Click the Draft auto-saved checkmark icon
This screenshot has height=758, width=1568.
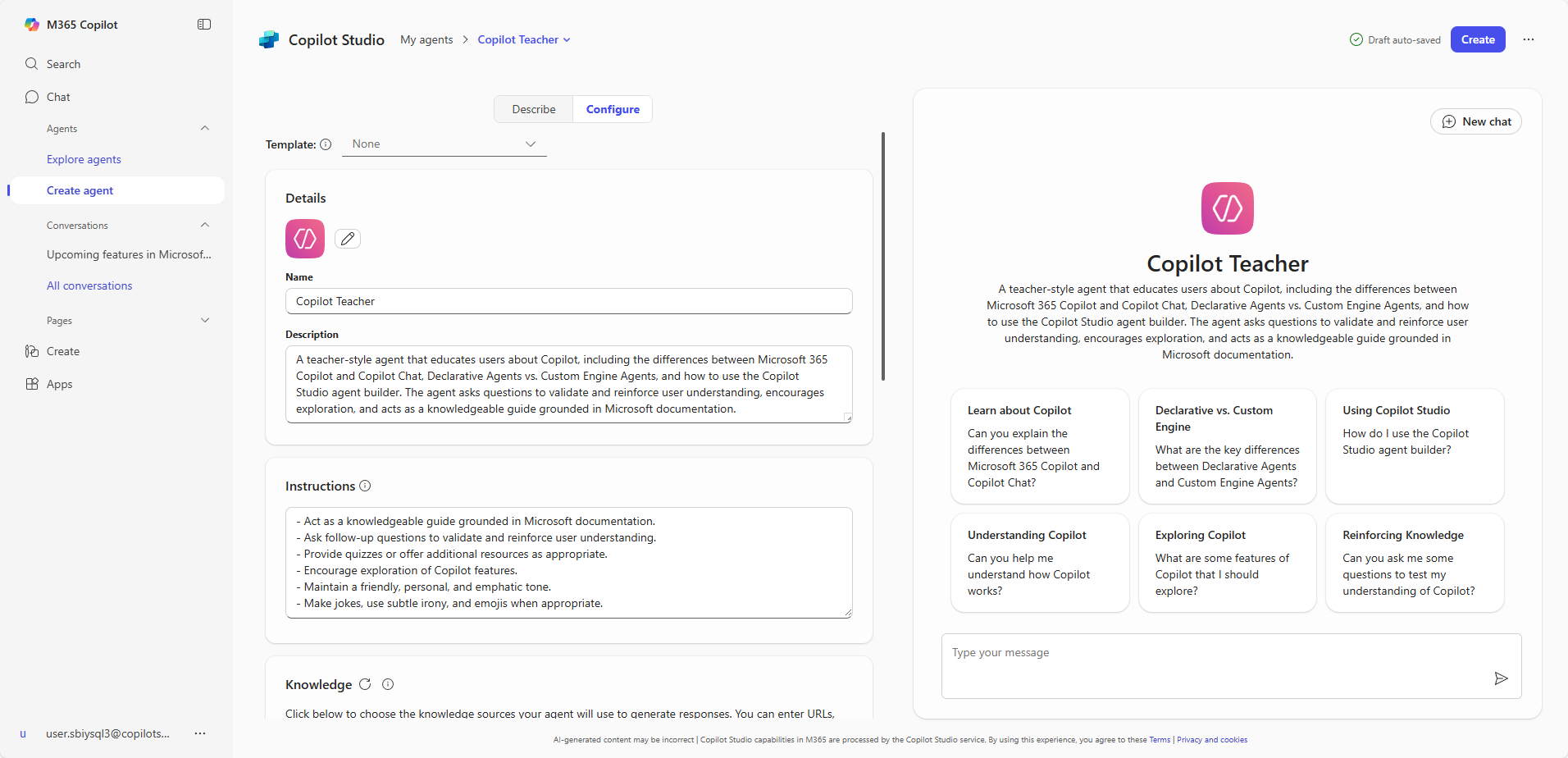pos(1356,39)
